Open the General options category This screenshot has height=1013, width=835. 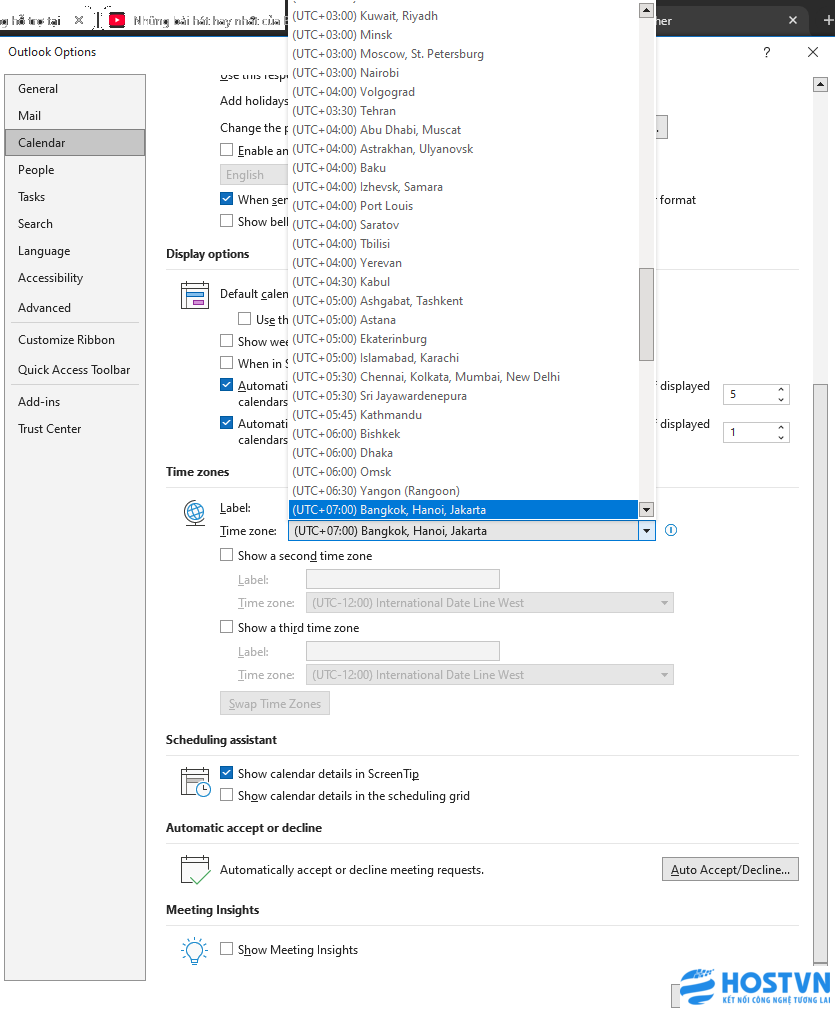tap(75, 89)
